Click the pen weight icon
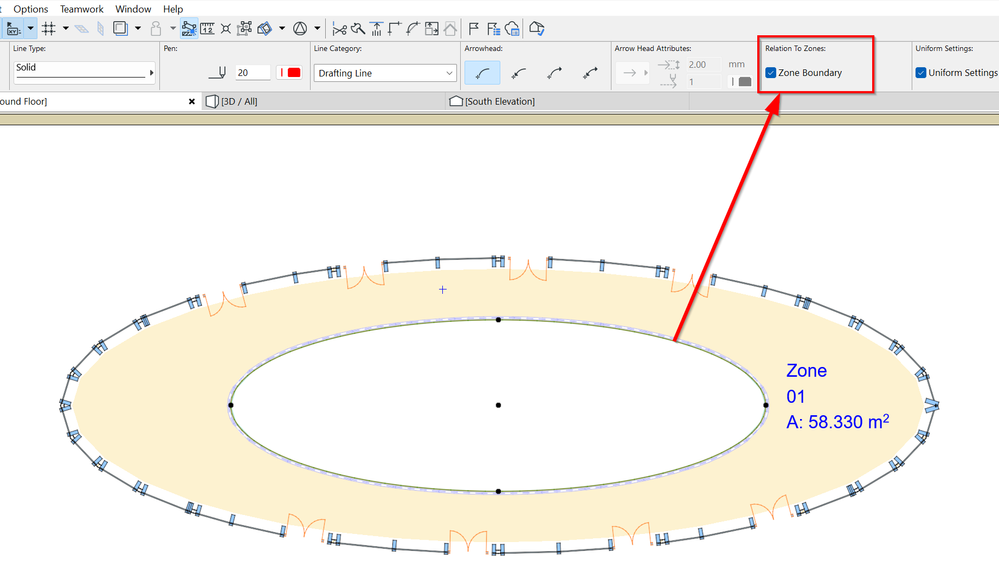 217,73
